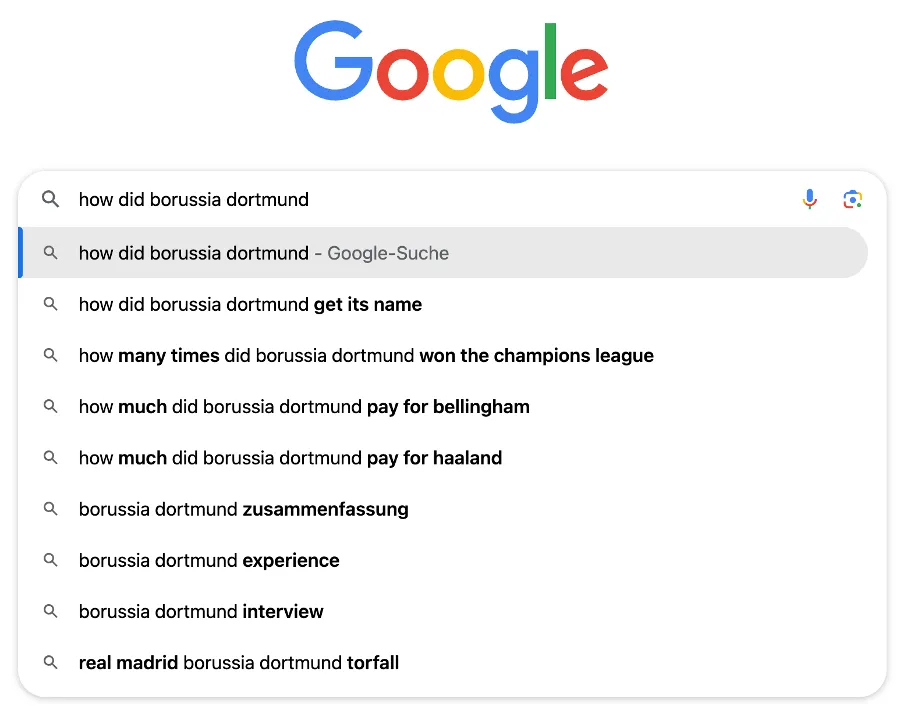
Task: Select 'borussia dortmund experience' suggestion
Action: 209,560
